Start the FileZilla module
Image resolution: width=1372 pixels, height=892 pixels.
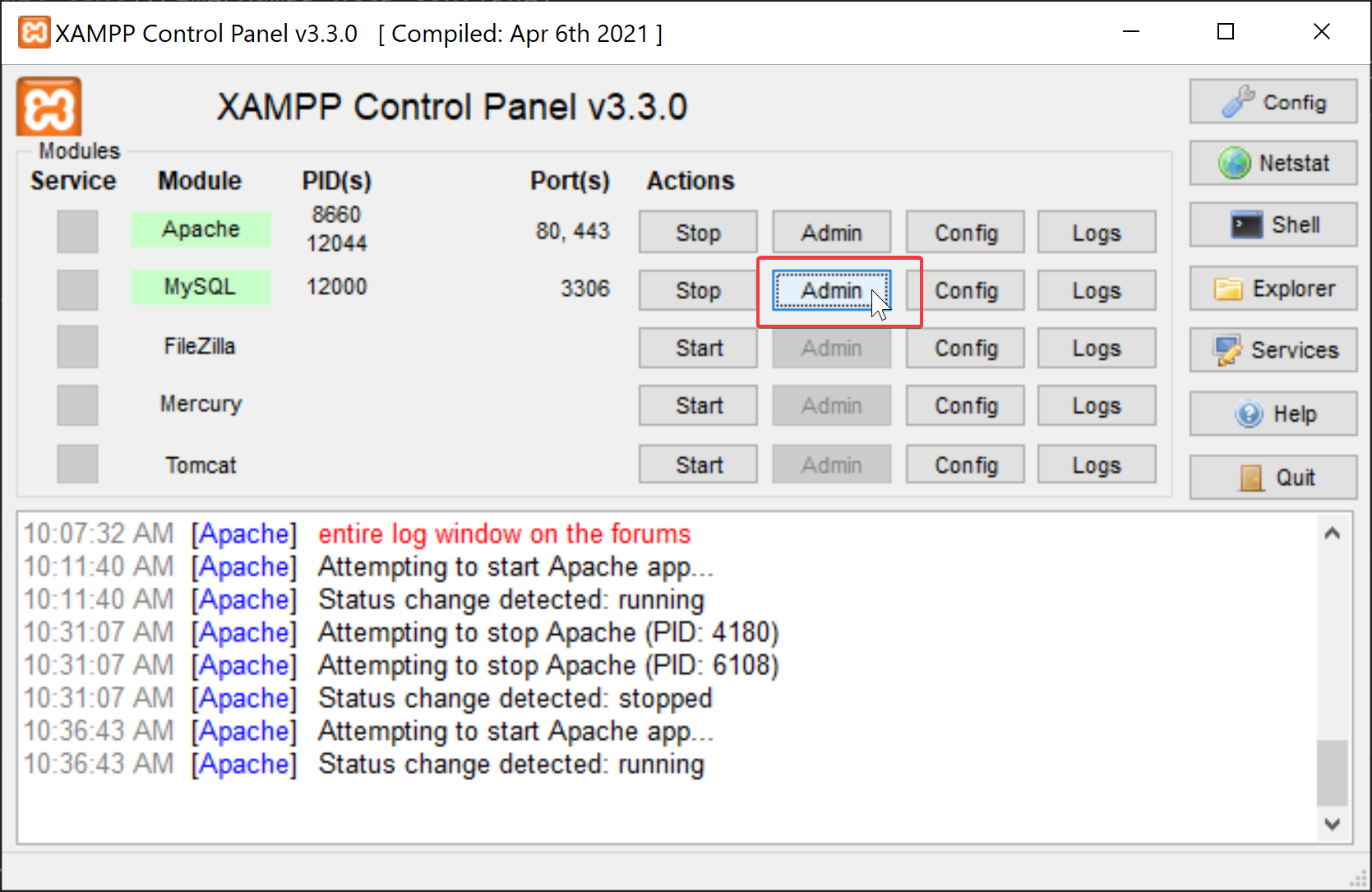pos(698,348)
